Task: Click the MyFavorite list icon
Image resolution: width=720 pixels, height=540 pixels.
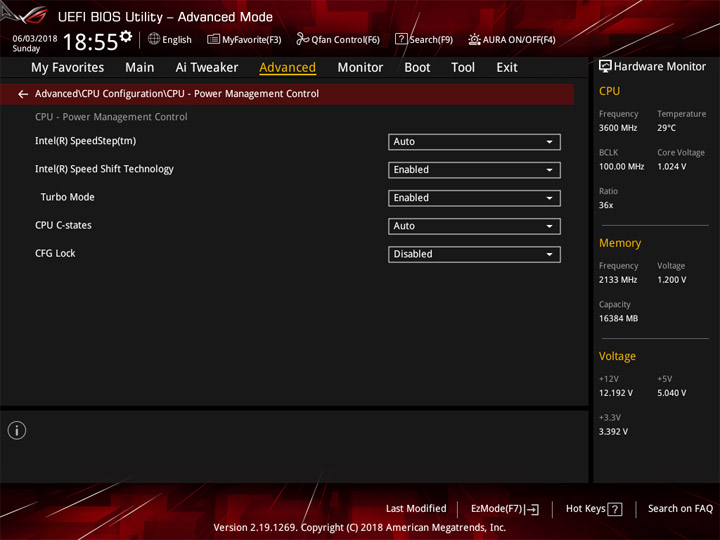Action: pos(213,39)
